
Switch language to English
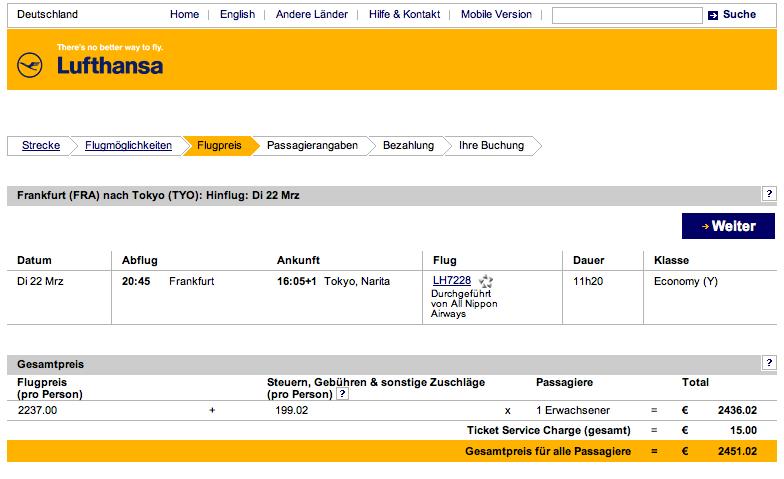tap(237, 15)
